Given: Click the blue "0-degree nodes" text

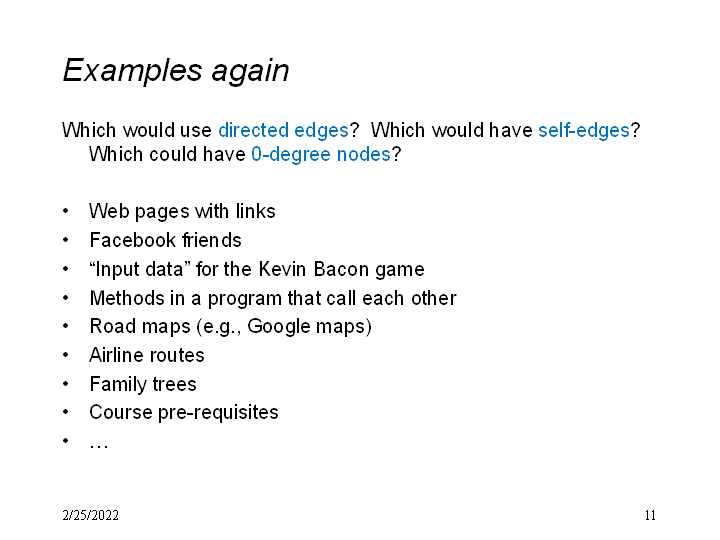Looking at the screenshot, I should (x=320, y=155).
